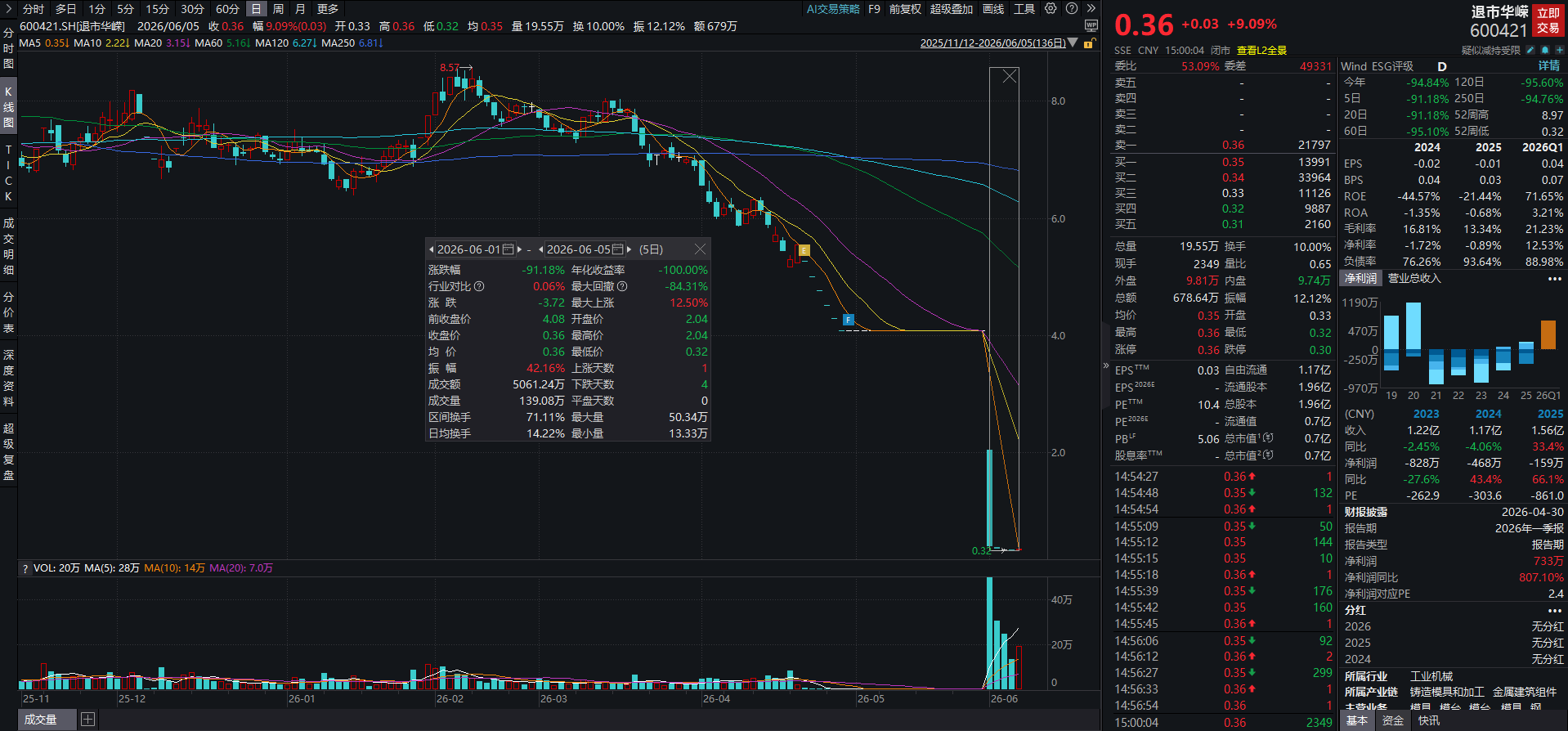
Task: Click 疑似减持受限 label
Action: (x=1490, y=51)
